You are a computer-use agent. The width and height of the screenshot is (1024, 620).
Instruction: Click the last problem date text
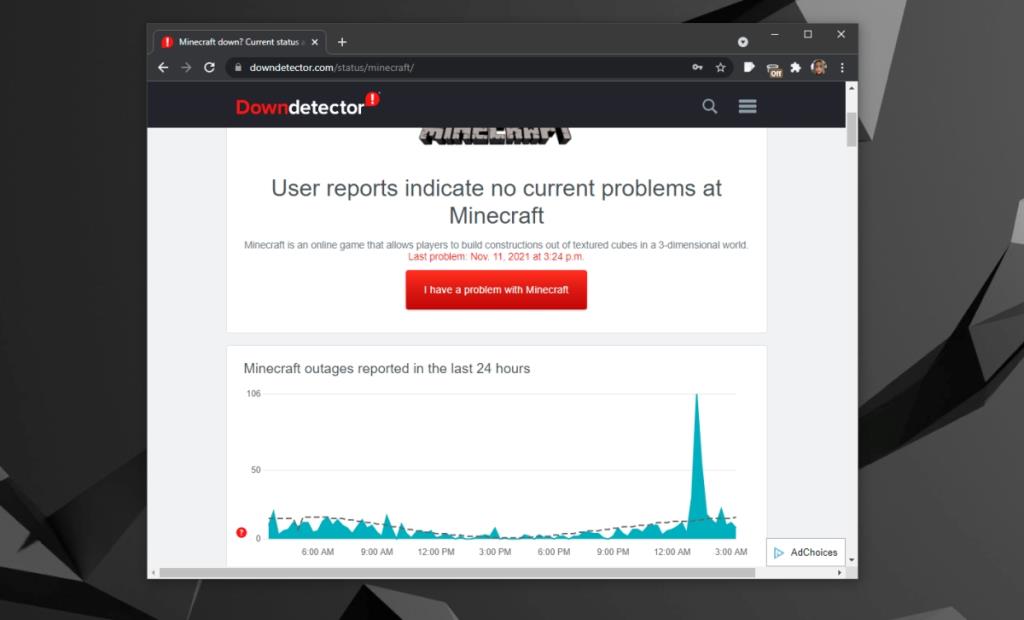click(496, 257)
